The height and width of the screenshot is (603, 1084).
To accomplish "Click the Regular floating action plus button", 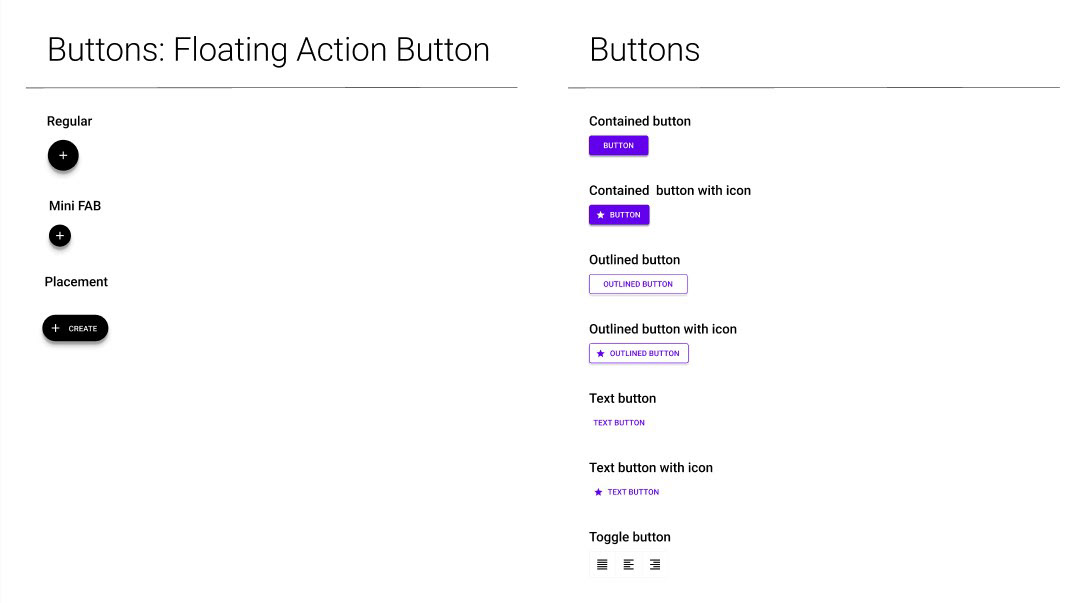I will pyautogui.click(x=63, y=155).
